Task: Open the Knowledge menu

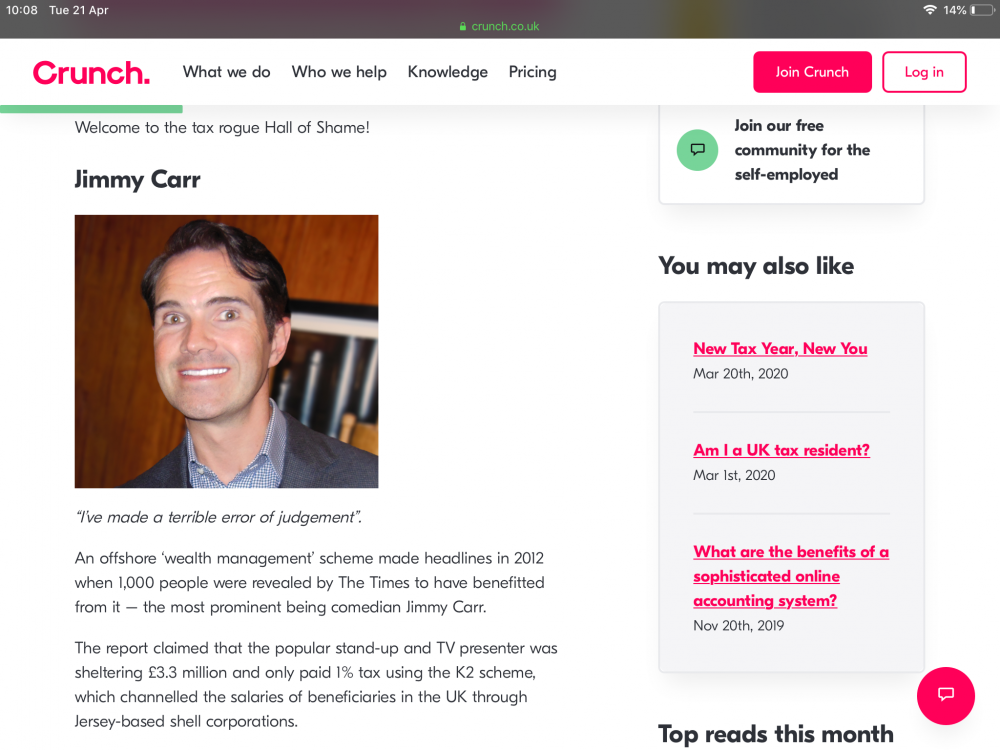Action: tap(448, 72)
